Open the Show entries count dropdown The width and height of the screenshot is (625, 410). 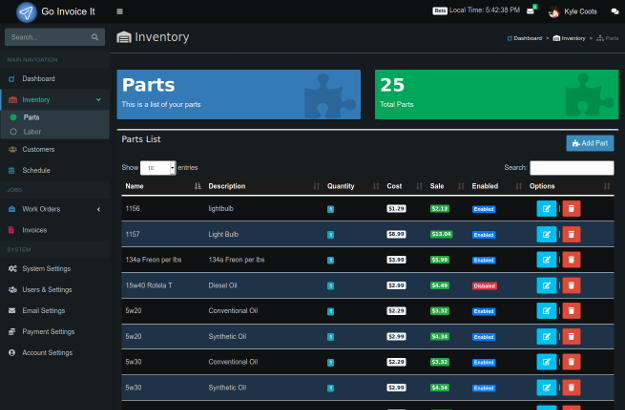[x=158, y=168]
